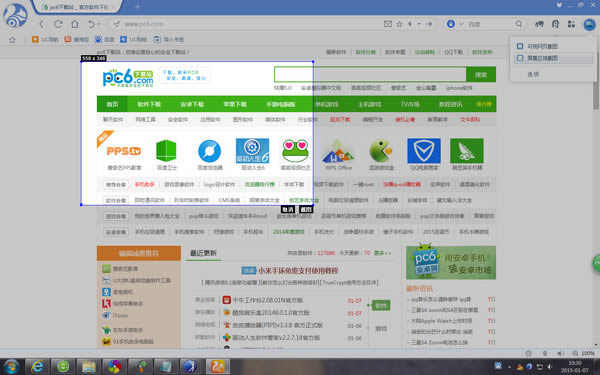Click the headphone icon in browser toolbar
The image size is (600, 375).
point(555,24)
